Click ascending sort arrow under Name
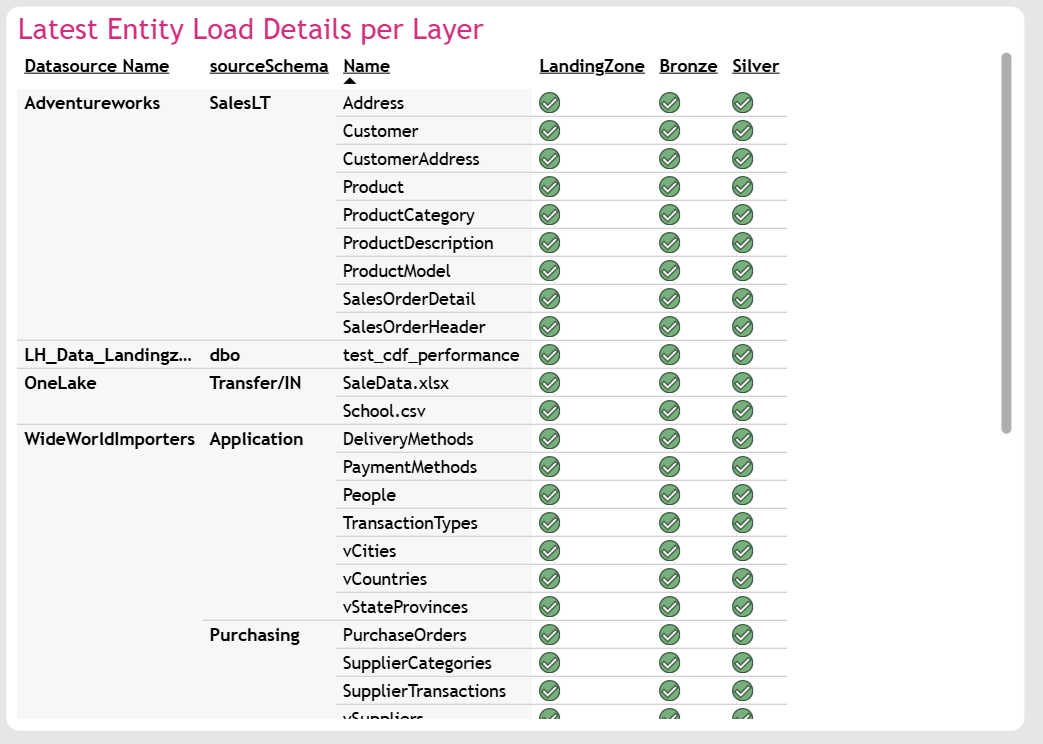 [x=350, y=81]
